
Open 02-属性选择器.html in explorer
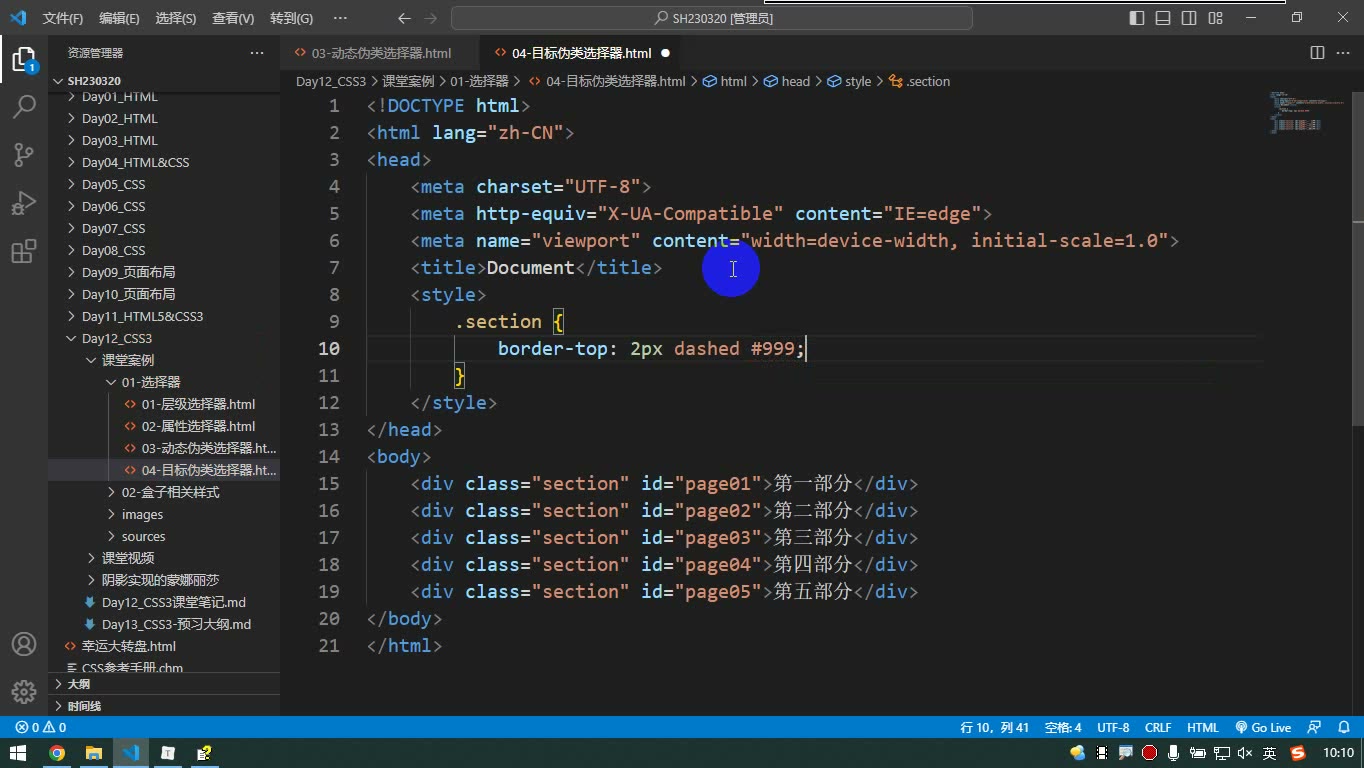click(198, 426)
